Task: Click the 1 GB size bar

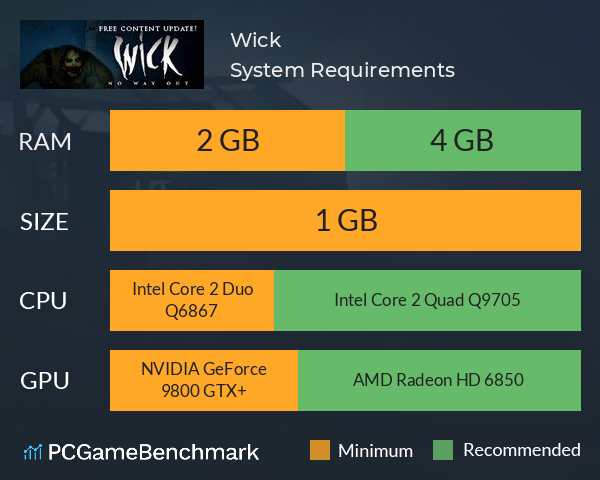Action: pyautogui.click(x=346, y=220)
